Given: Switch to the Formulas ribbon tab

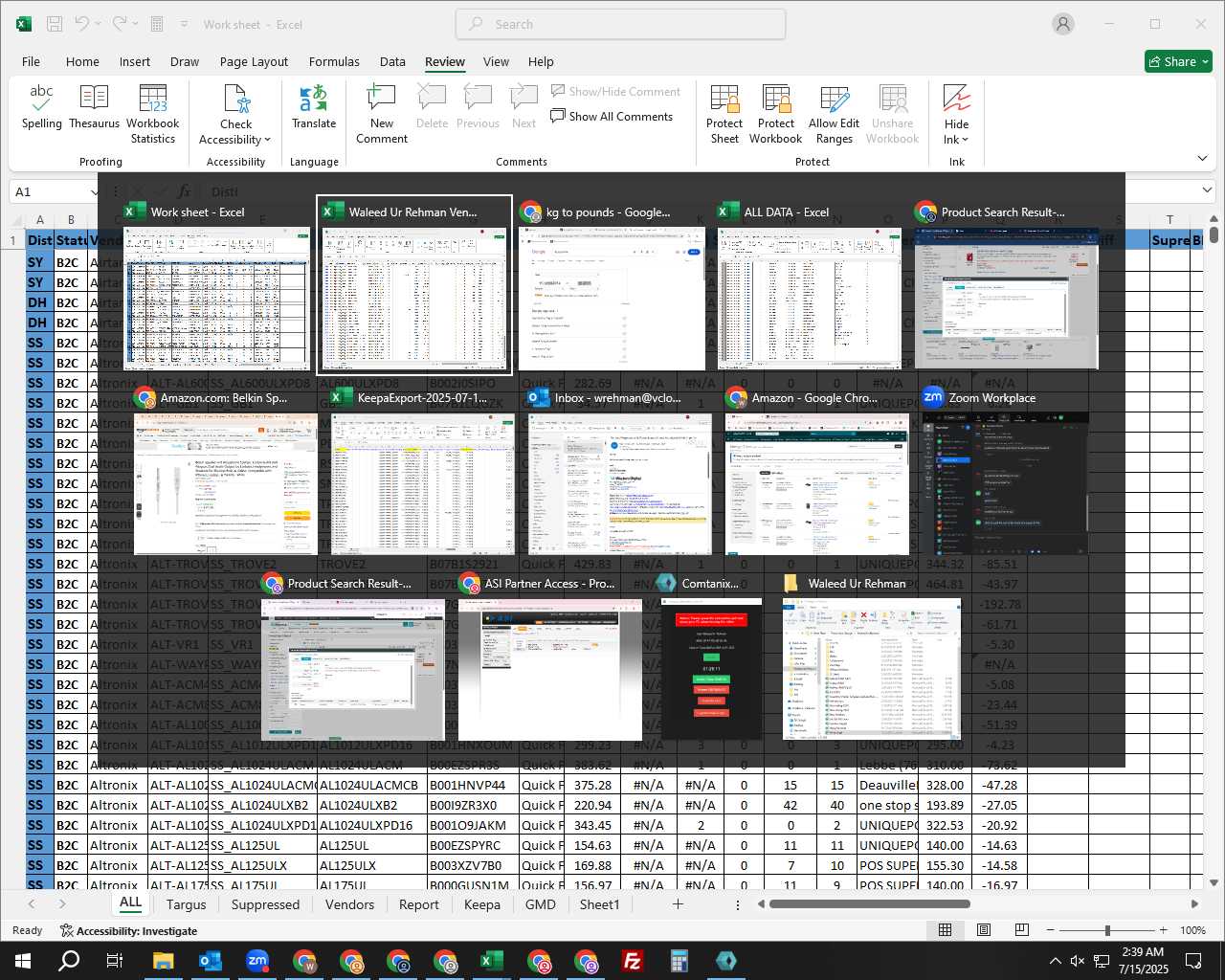Looking at the screenshot, I should [334, 61].
